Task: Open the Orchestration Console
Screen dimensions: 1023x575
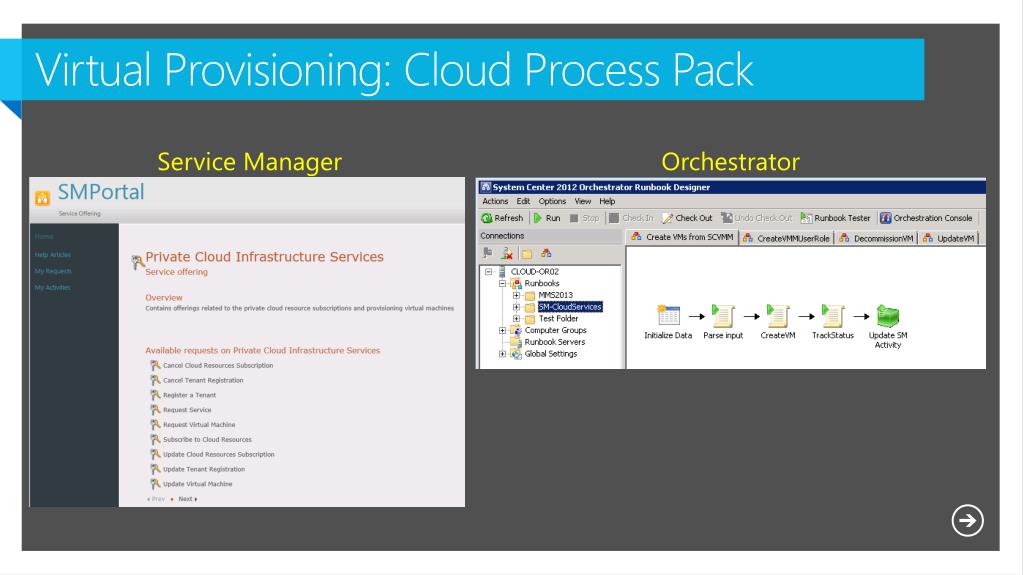Action: point(926,218)
